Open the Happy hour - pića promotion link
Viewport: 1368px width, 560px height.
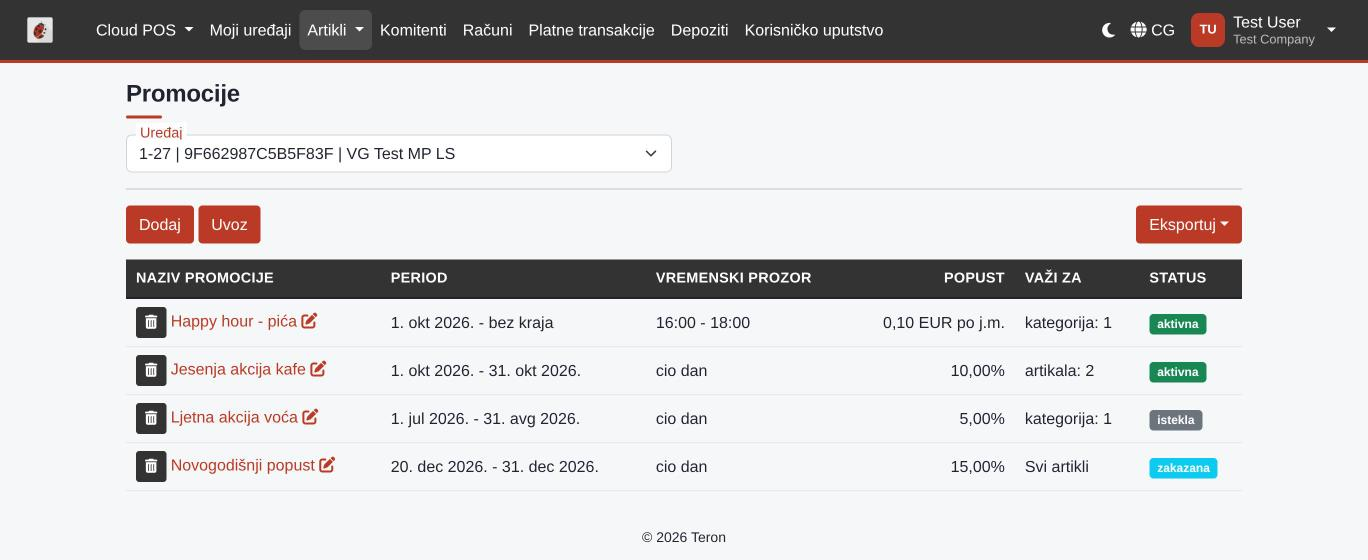(234, 321)
